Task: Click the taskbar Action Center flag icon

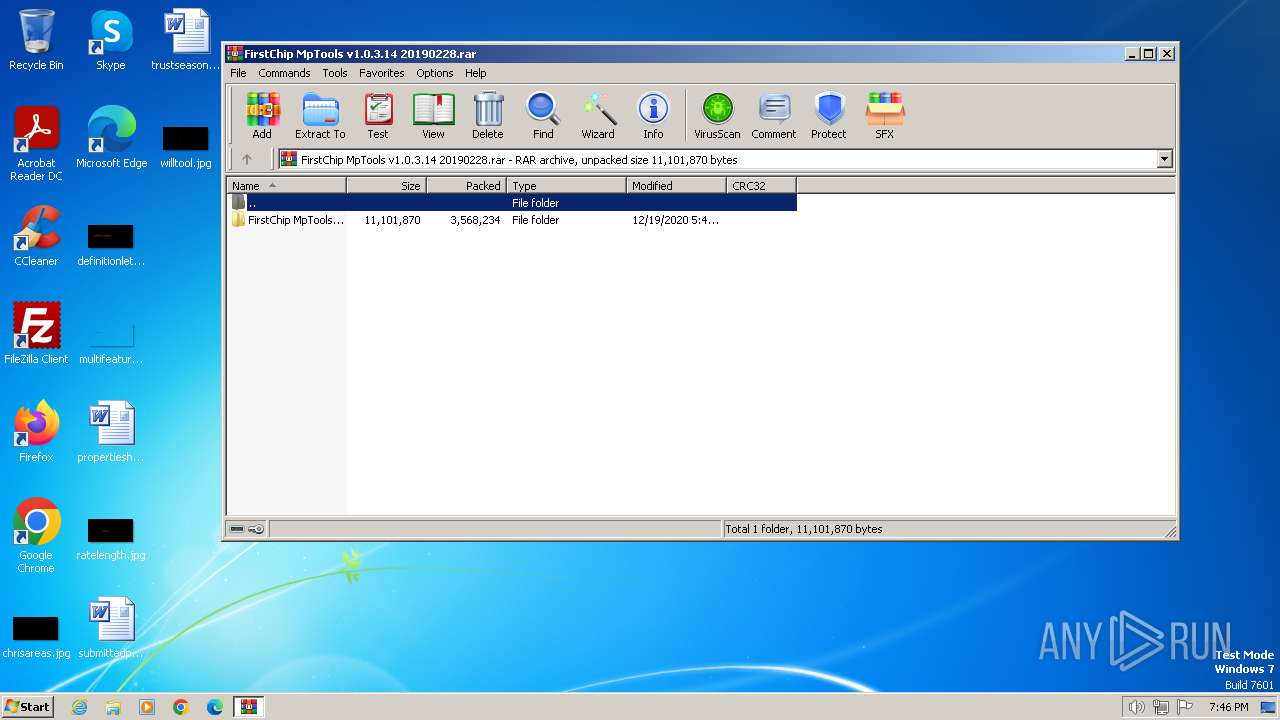Action: [x=1185, y=707]
